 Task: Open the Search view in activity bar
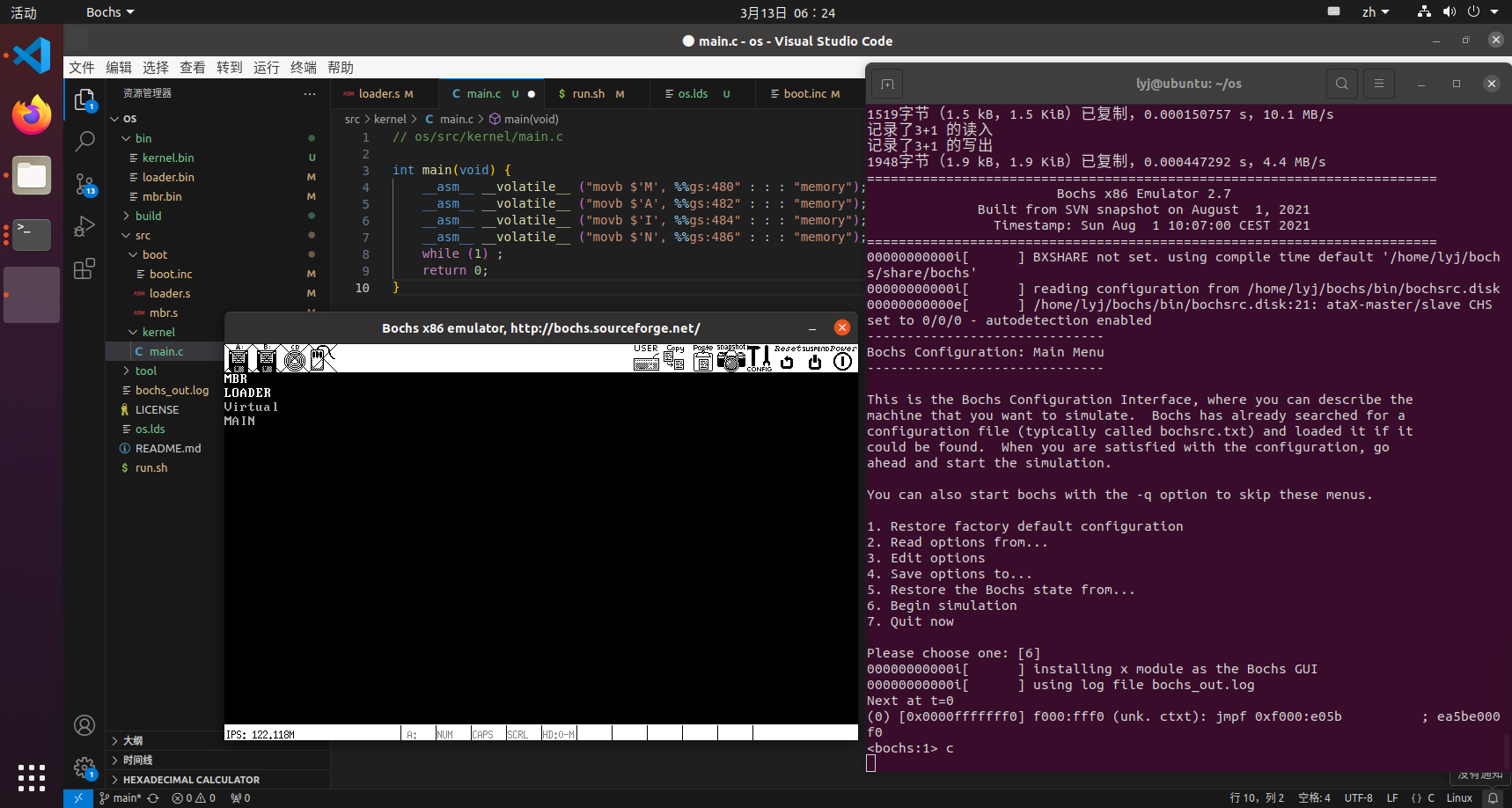84,141
